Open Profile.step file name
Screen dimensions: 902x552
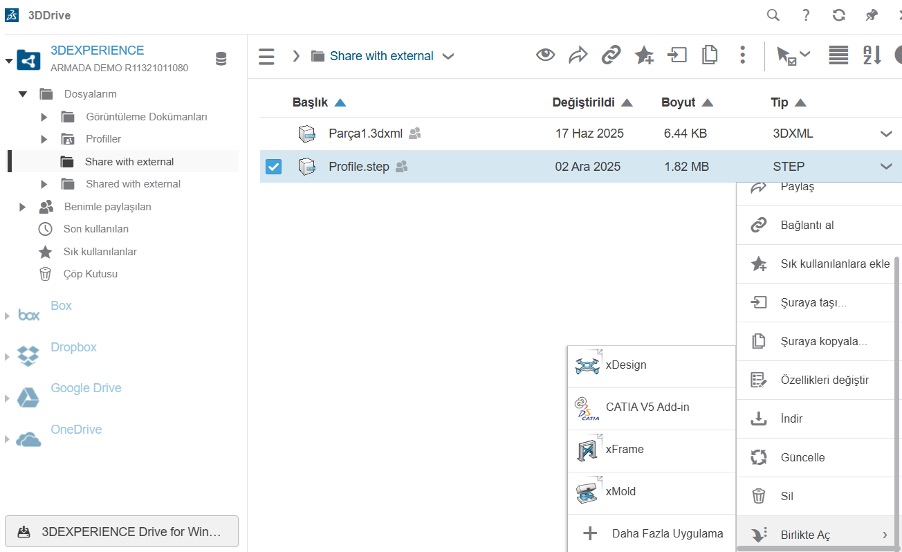359,167
